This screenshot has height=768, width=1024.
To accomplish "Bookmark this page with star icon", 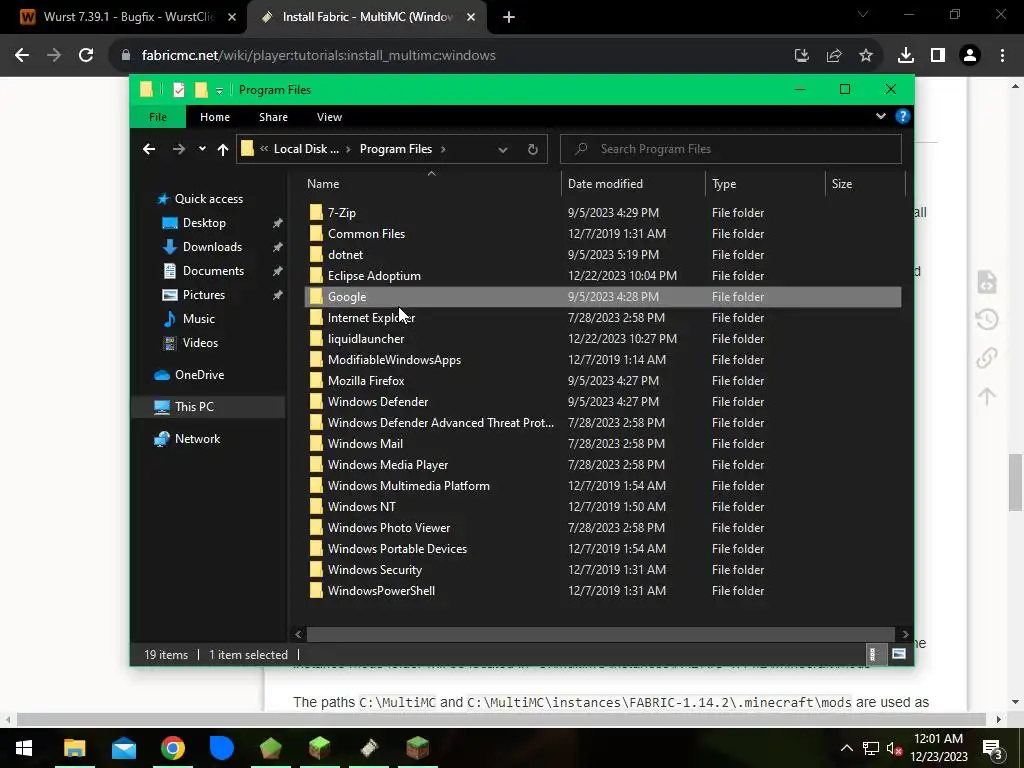I will 866,56.
